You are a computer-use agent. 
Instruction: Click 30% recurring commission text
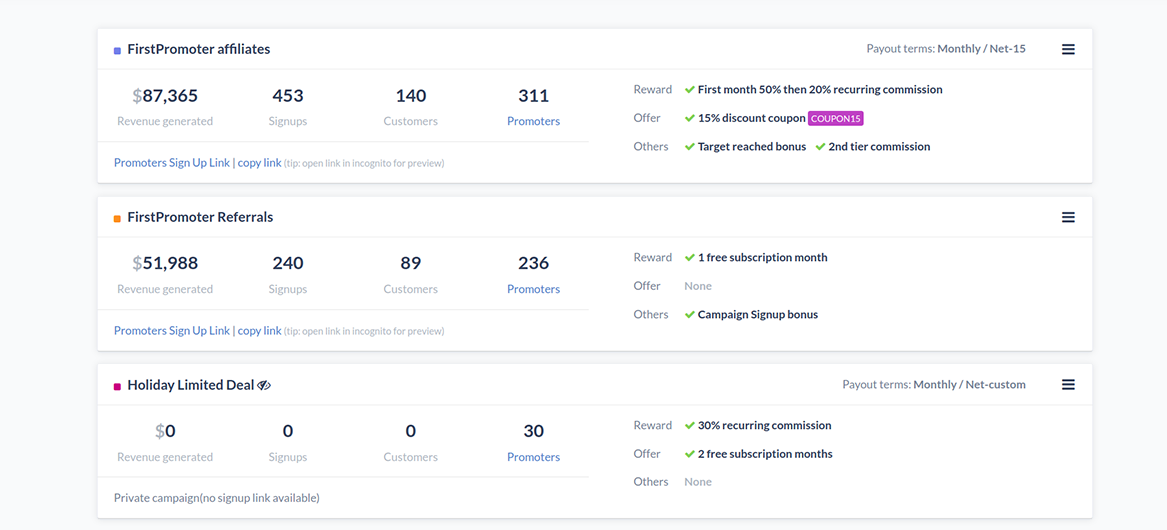coord(764,426)
